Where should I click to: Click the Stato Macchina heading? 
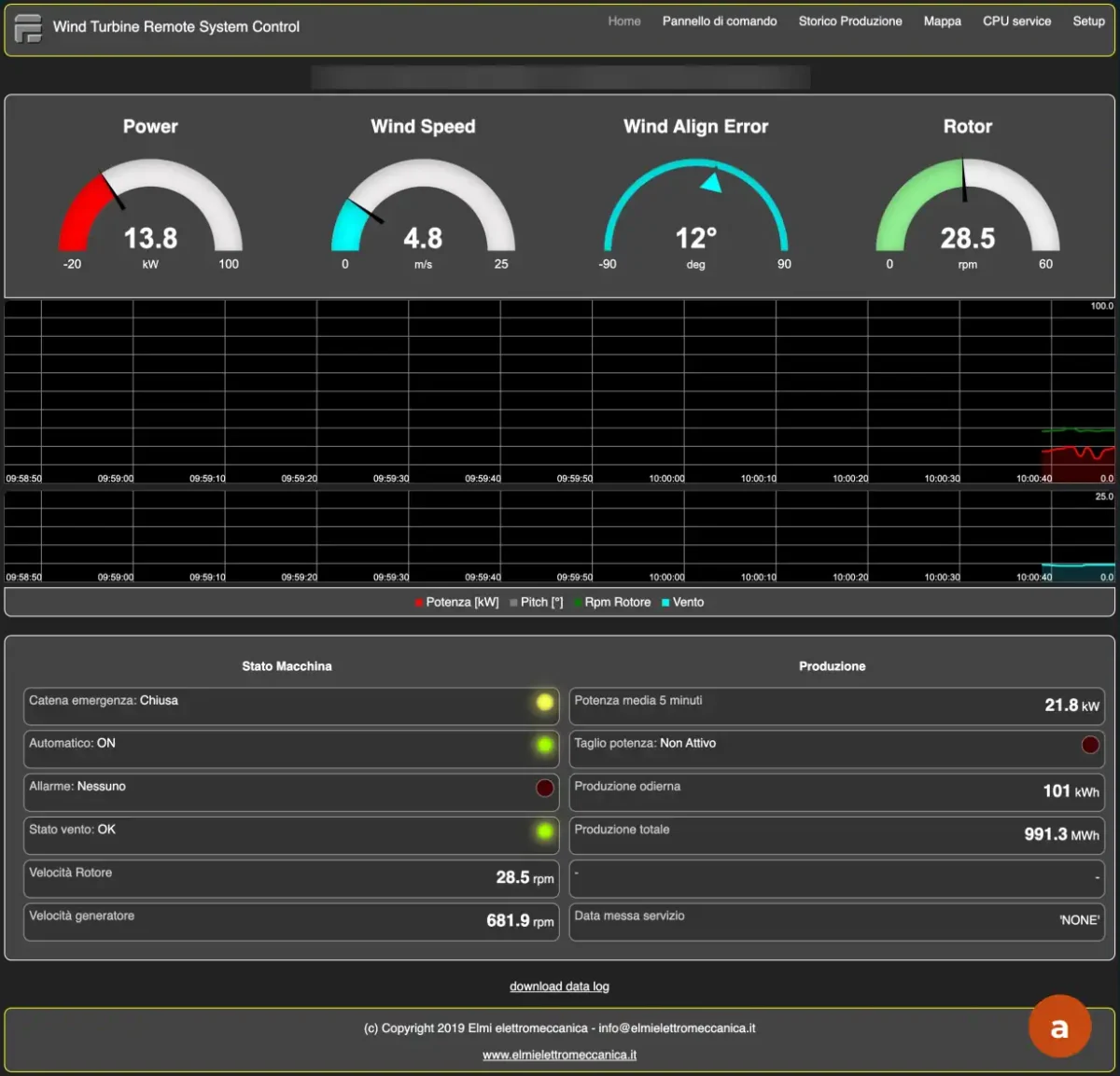[287, 666]
